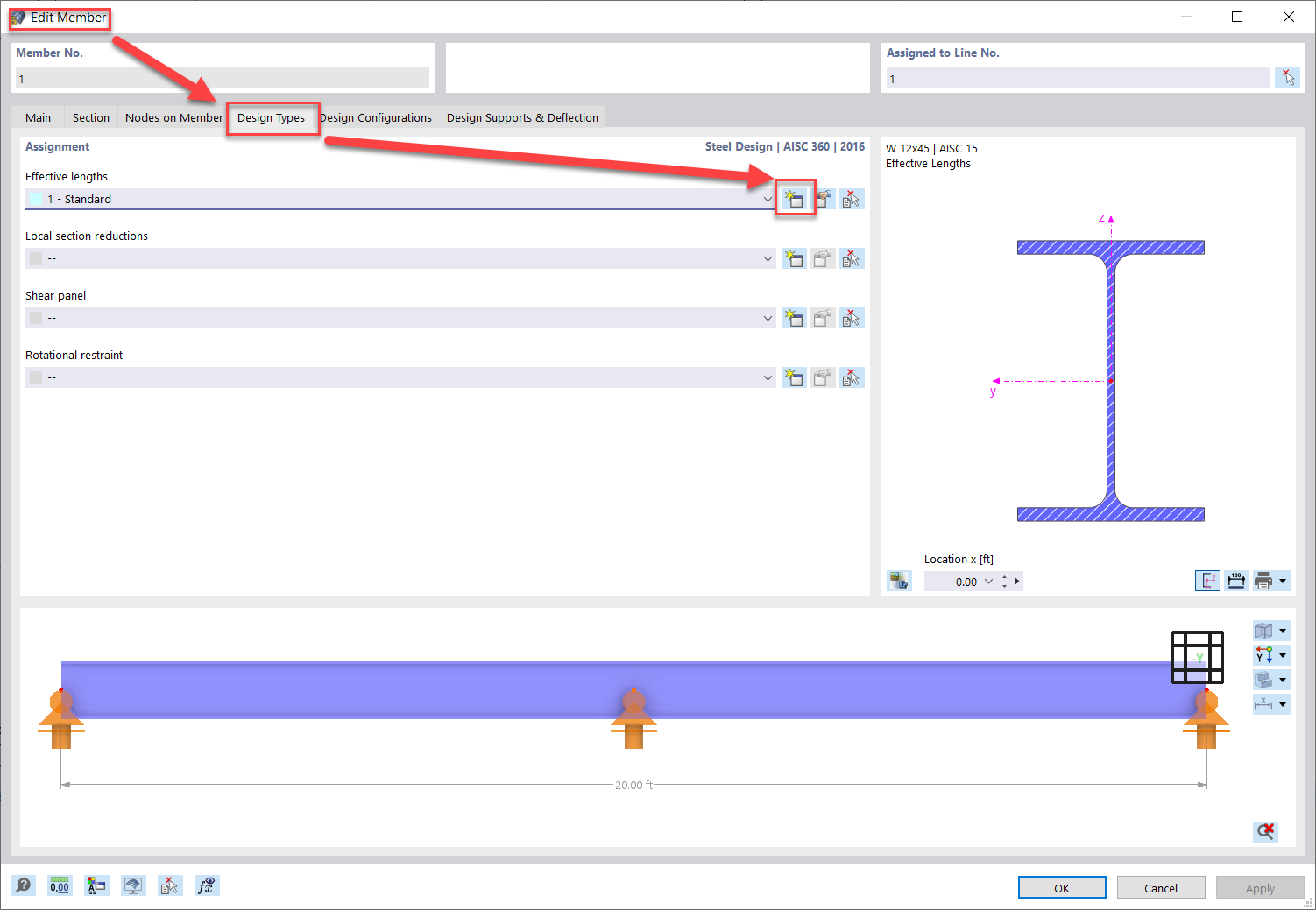Set view in Y direction icon
Screen dimensions: 1316x910
[x=1263, y=655]
